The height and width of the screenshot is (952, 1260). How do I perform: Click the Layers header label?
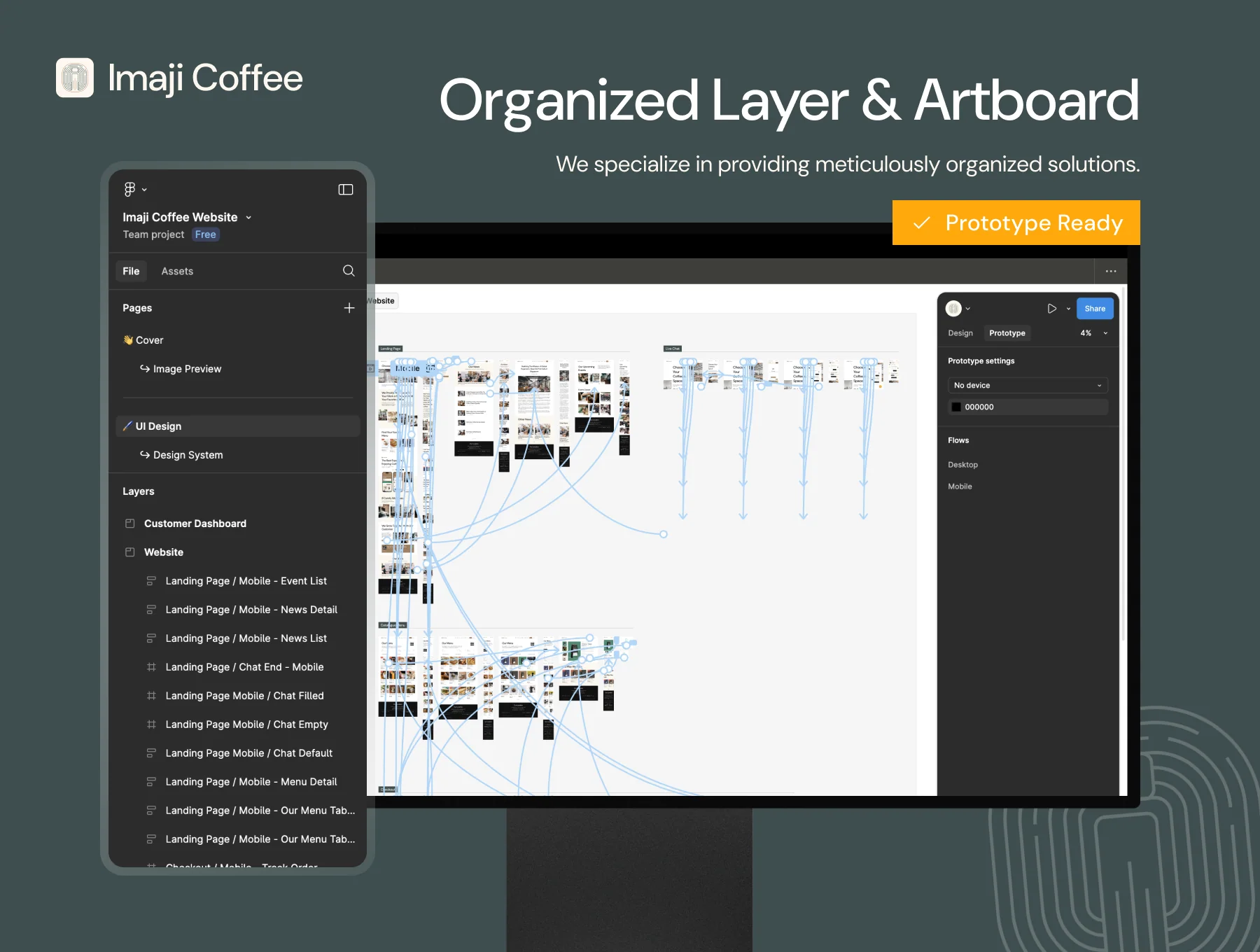tap(139, 491)
